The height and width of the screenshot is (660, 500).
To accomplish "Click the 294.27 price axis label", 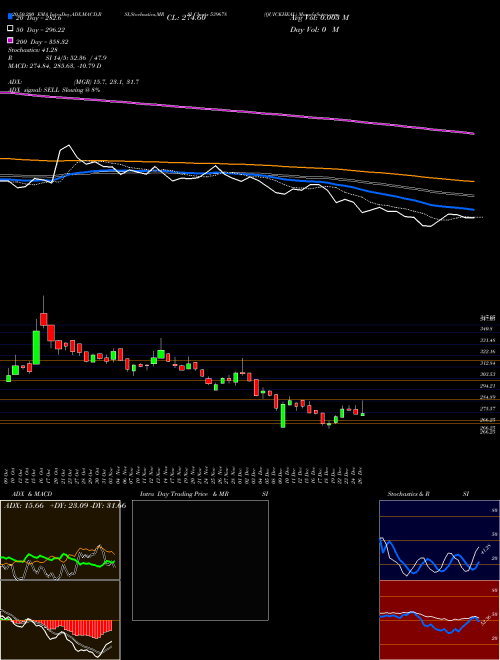I will pyautogui.click(x=488, y=386).
